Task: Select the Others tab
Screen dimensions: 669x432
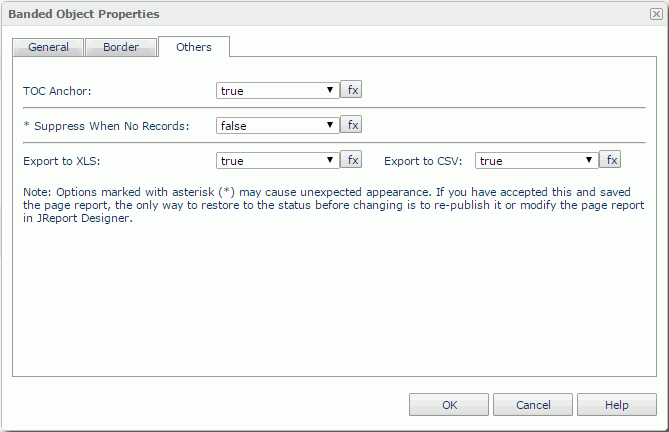Action: click(194, 47)
